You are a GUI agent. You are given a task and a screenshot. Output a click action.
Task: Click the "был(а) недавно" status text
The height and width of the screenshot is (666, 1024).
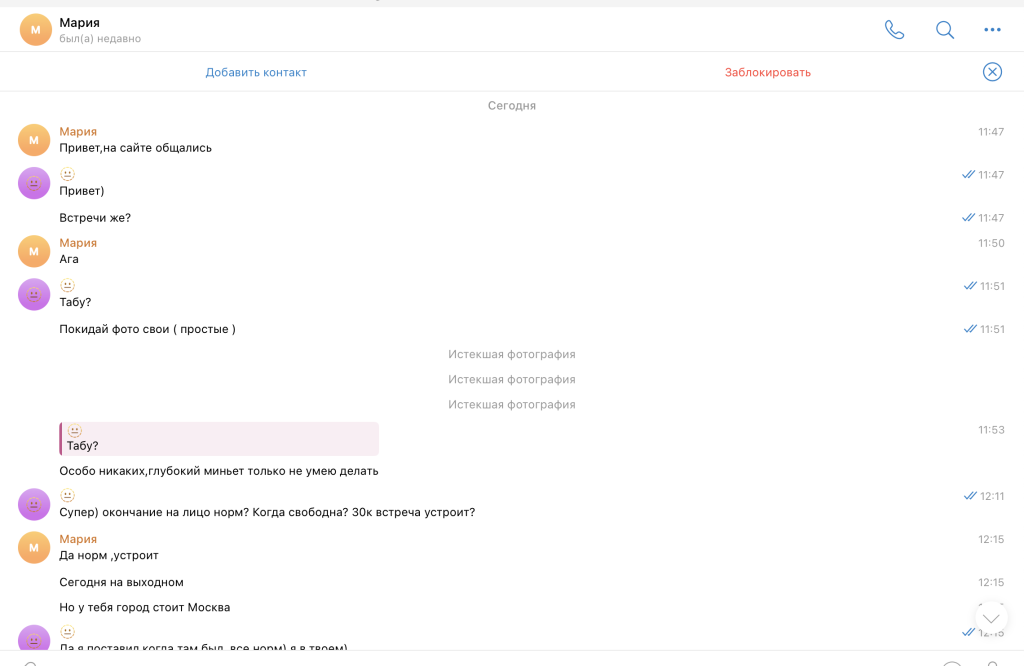click(x=100, y=39)
